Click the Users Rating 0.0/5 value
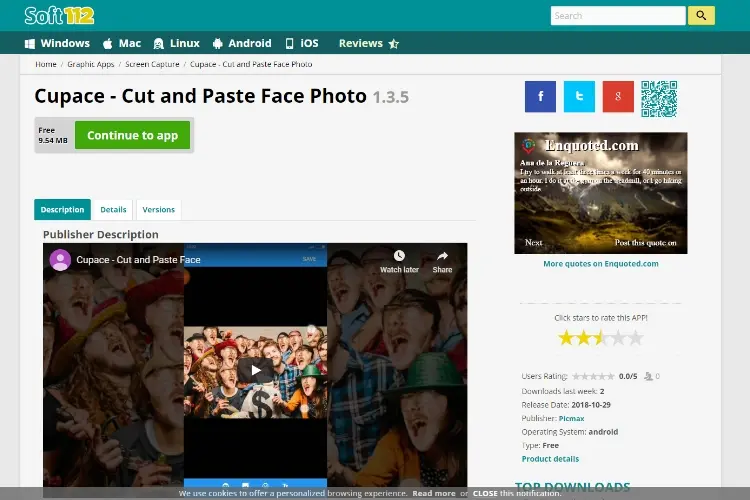Screen dimensions: 750x500 tap(628, 377)
